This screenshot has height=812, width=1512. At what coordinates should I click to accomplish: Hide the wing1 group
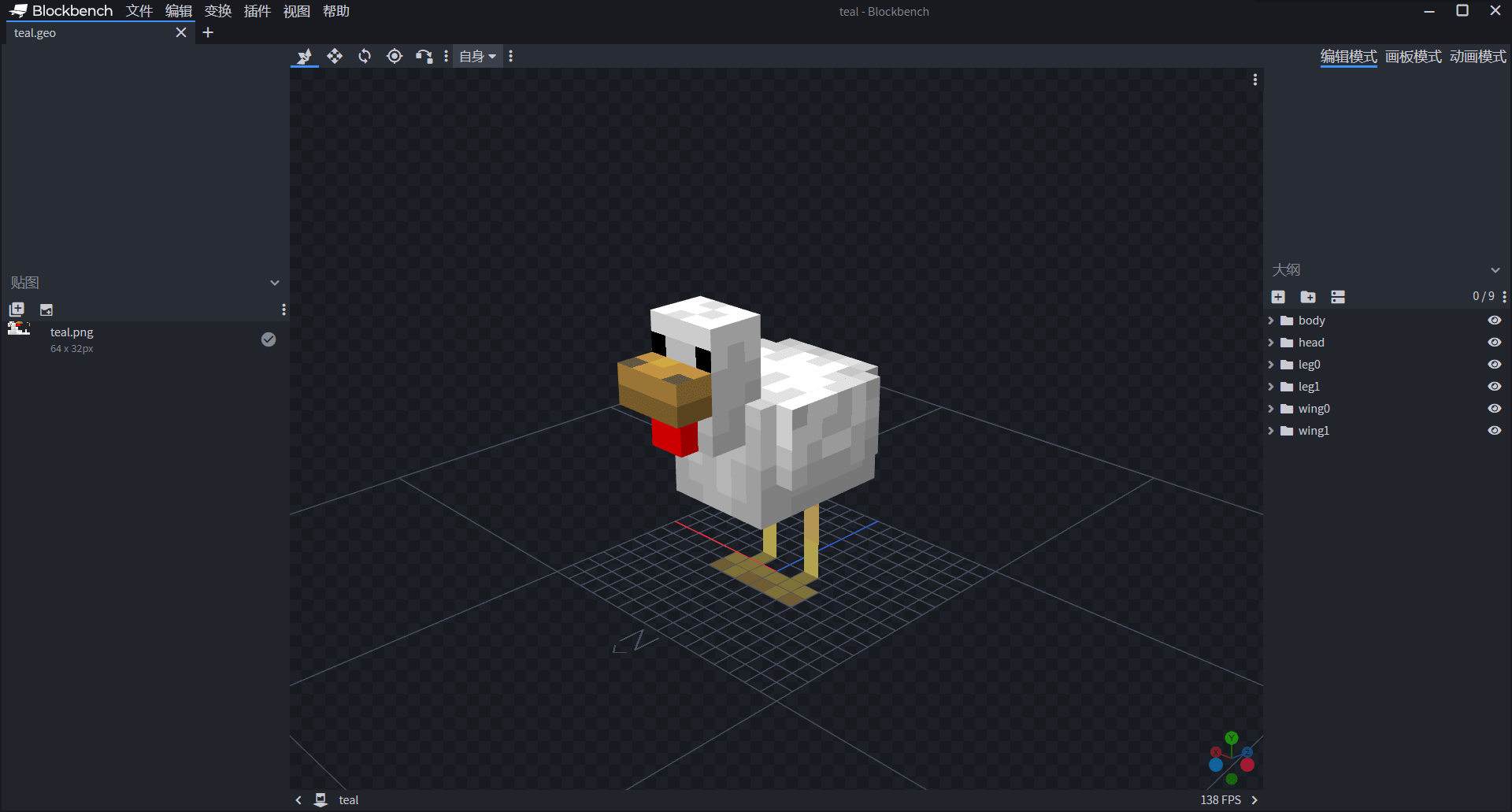pos(1494,431)
